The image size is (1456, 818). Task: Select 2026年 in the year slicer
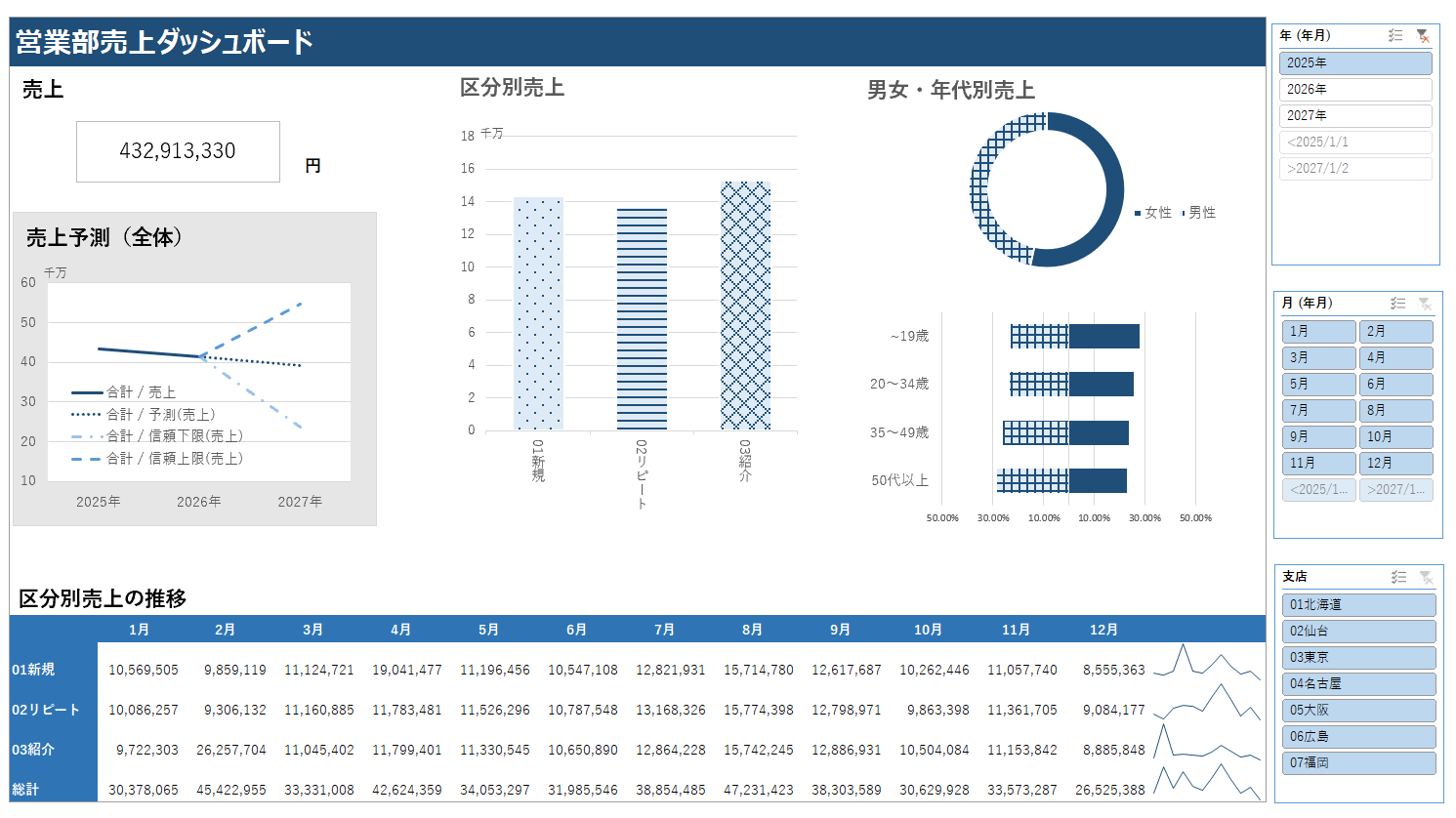1354,89
